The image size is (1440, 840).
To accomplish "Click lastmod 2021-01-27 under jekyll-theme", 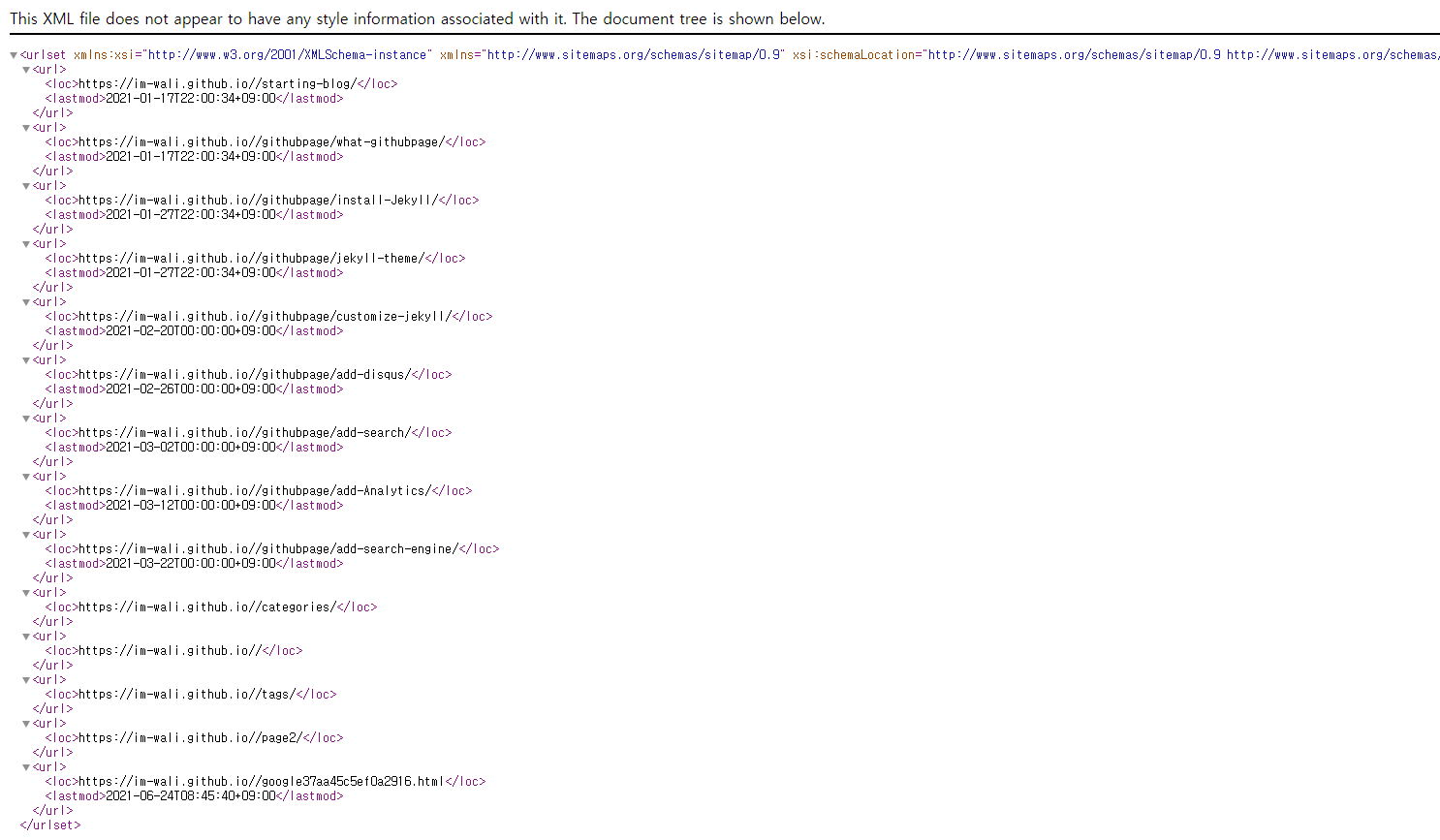I will tap(191, 273).
